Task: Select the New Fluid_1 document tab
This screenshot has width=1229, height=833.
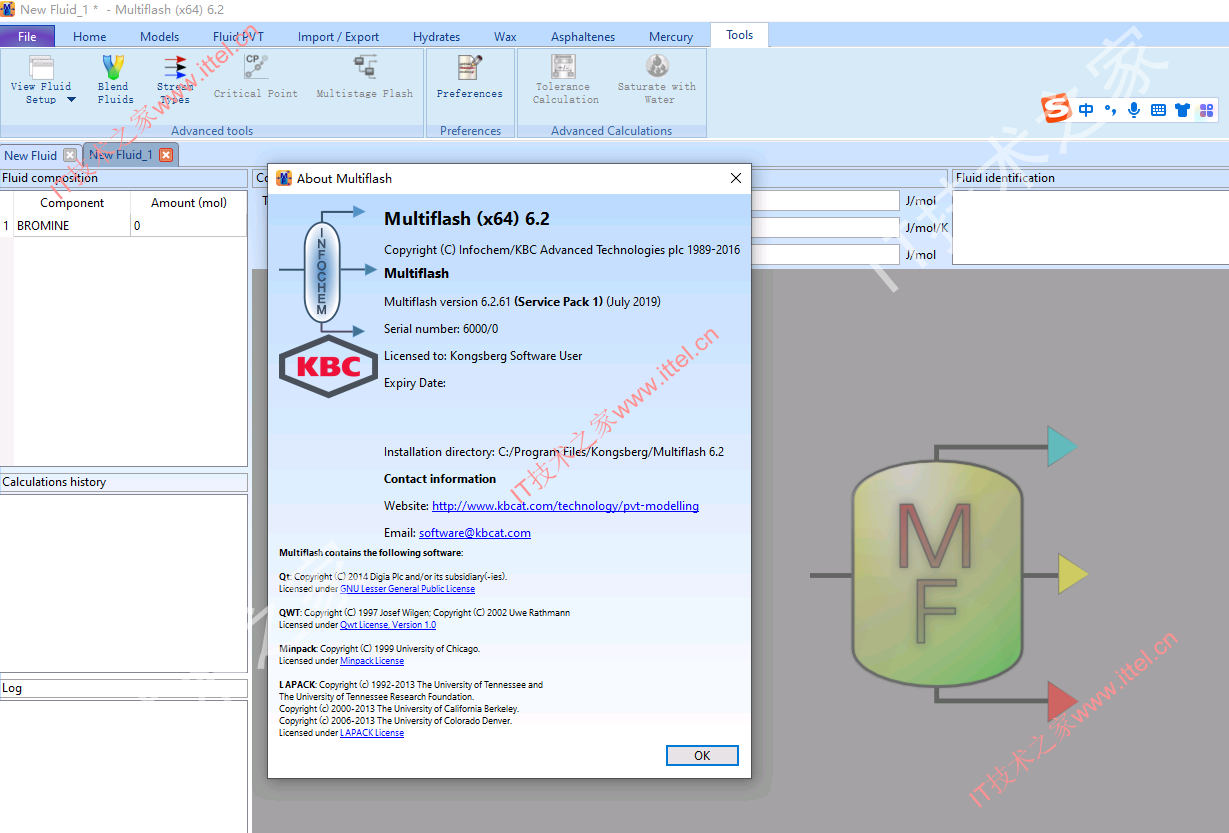Action: (x=121, y=154)
